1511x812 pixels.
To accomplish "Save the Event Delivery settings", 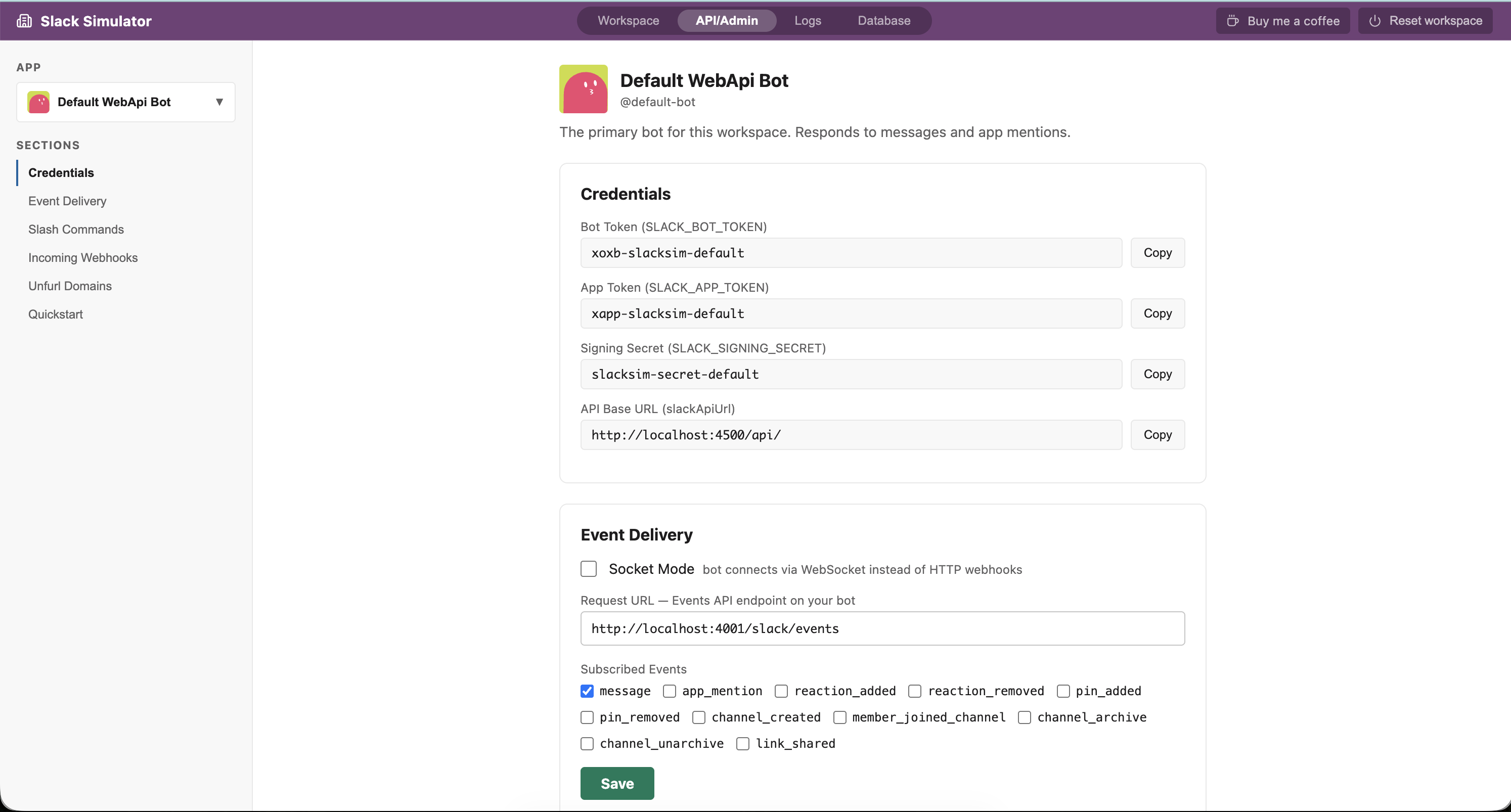I will click(617, 783).
